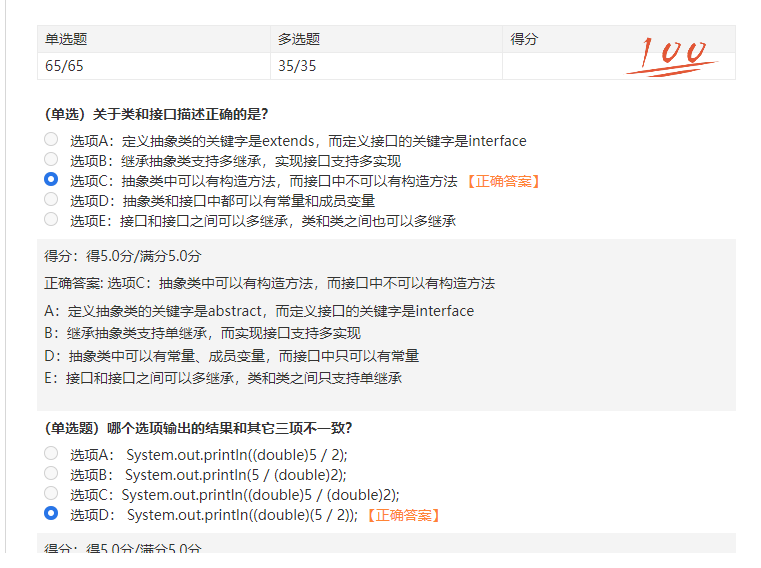Screen dimensions: 761x568
Task: Click the orange 正确答案 tag beside println option D
Action: click(402, 515)
